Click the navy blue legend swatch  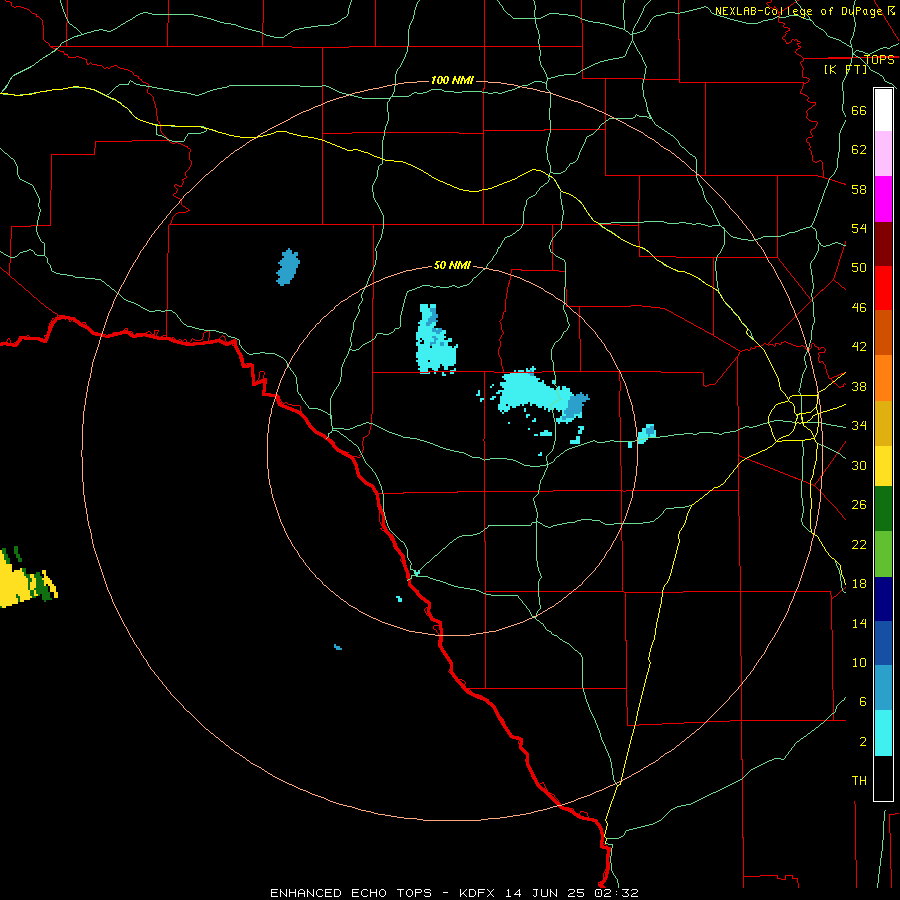[883, 599]
